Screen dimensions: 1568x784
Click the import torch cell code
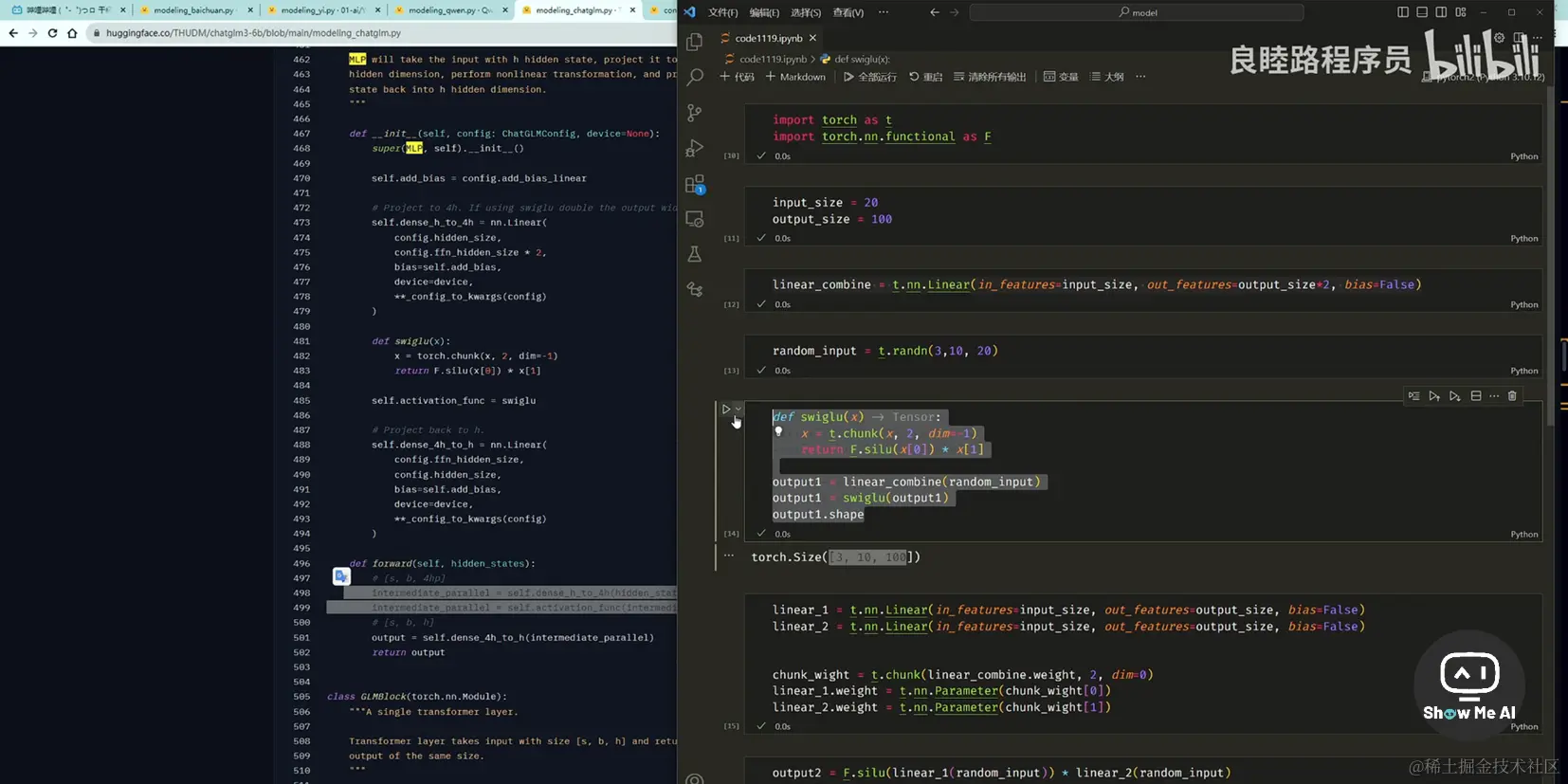point(882,128)
